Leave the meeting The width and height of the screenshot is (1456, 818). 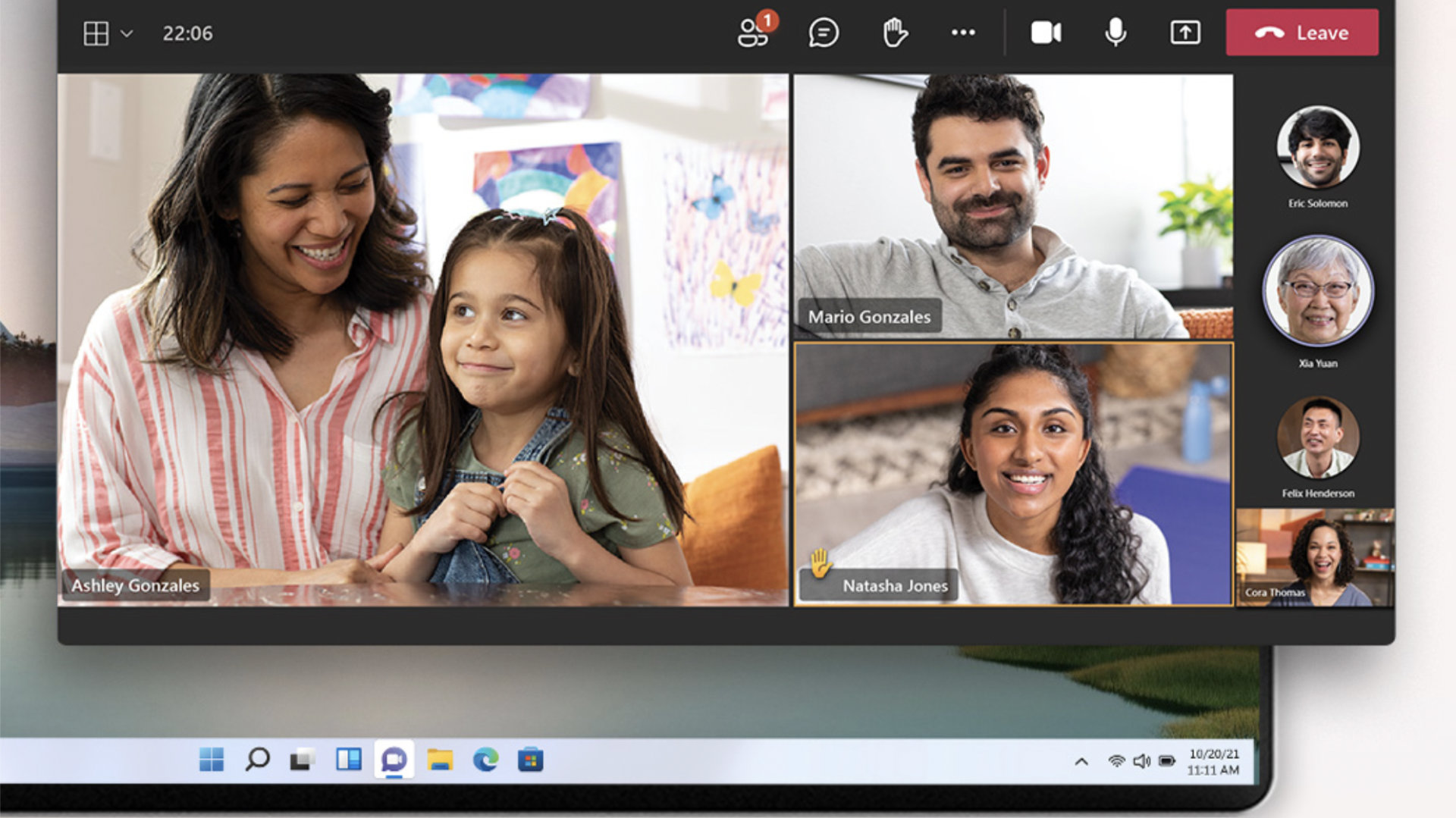point(1301,33)
